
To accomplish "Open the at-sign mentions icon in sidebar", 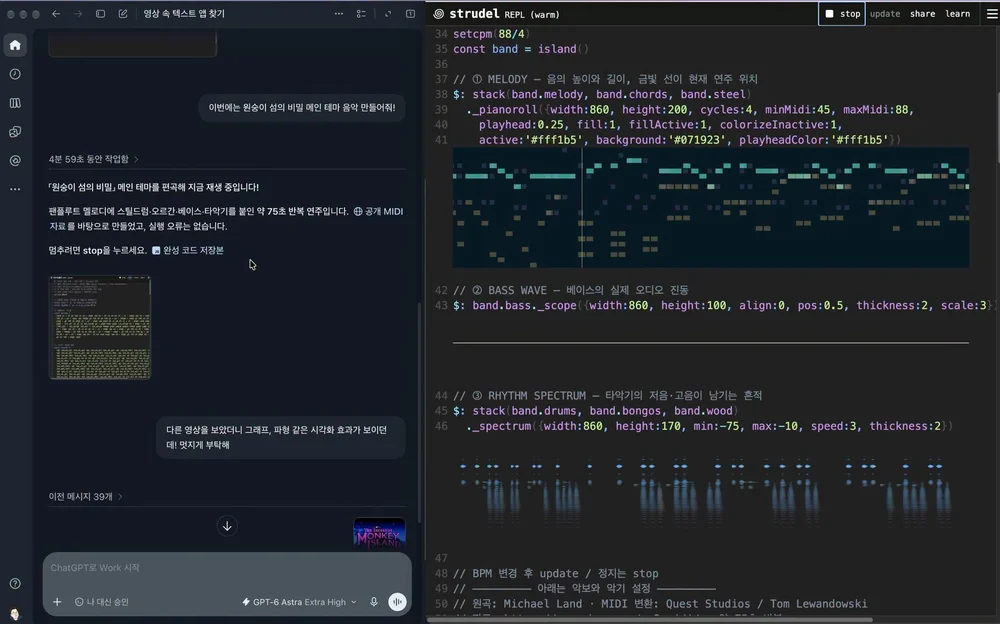I will [15, 160].
